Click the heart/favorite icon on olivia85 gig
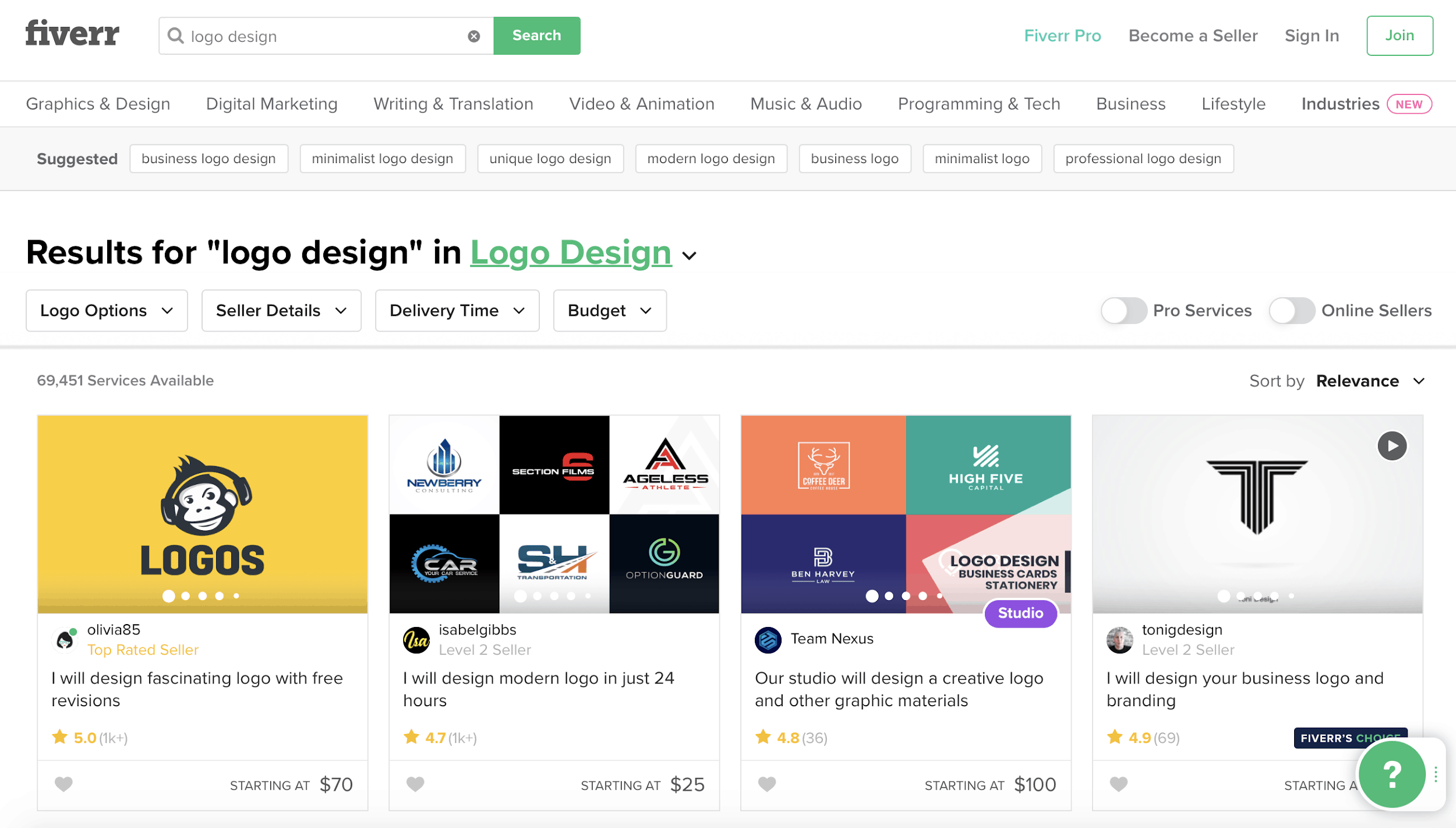 pyautogui.click(x=63, y=783)
